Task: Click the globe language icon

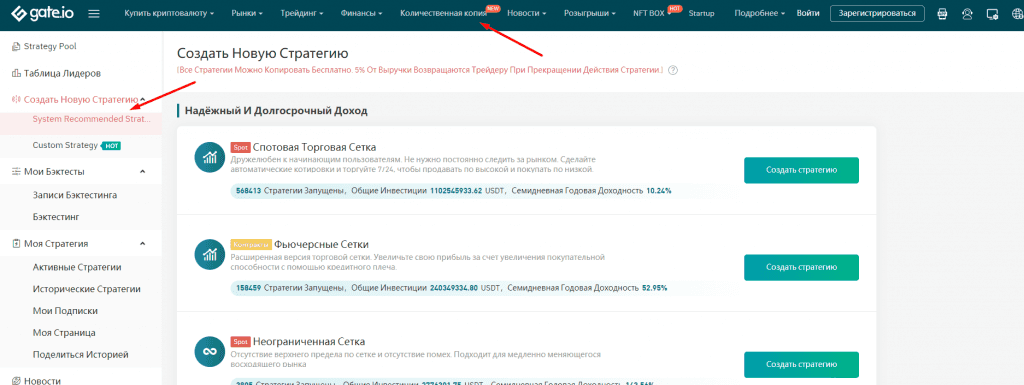Action: coord(1017,14)
